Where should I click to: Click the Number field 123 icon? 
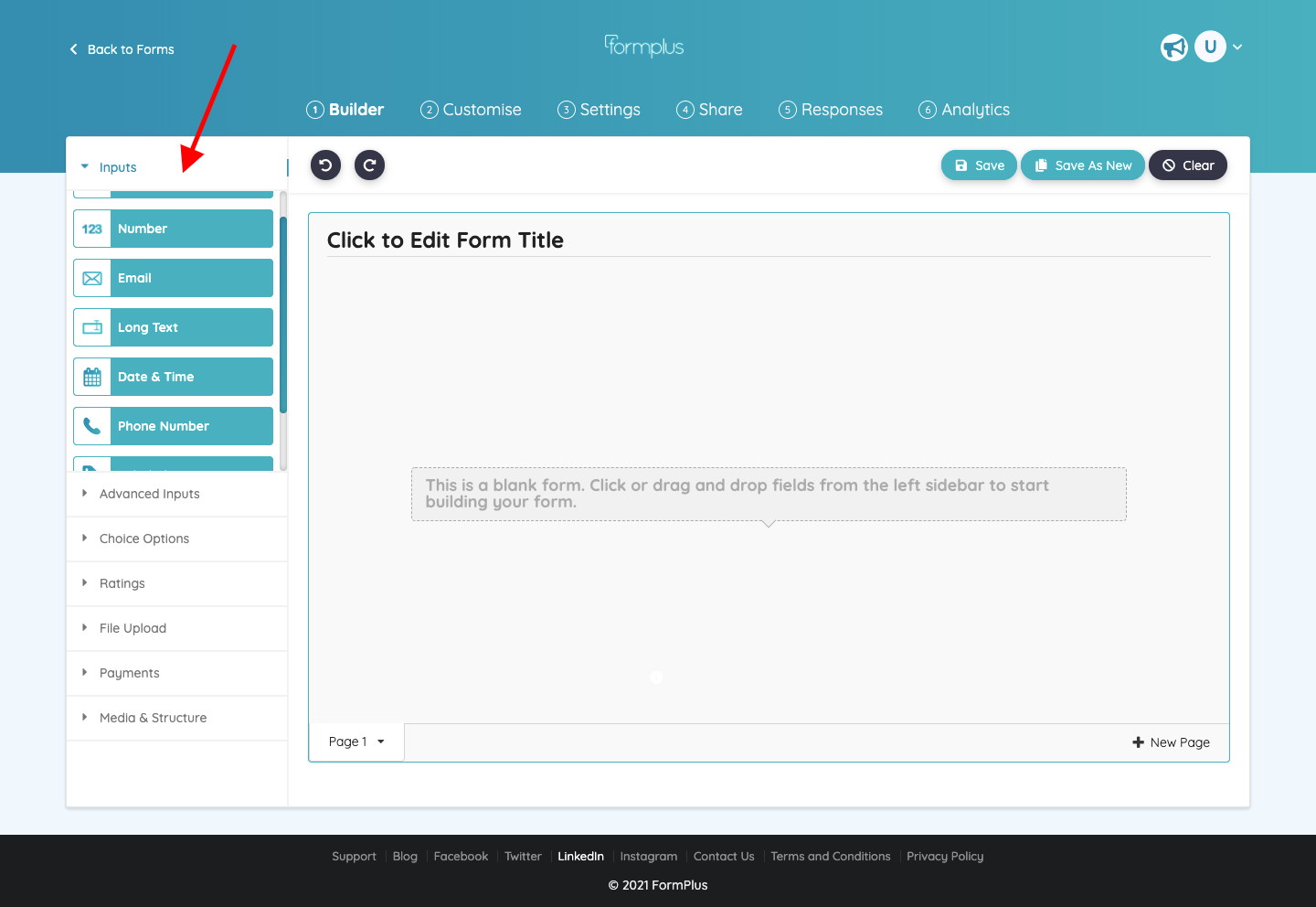coord(92,229)
